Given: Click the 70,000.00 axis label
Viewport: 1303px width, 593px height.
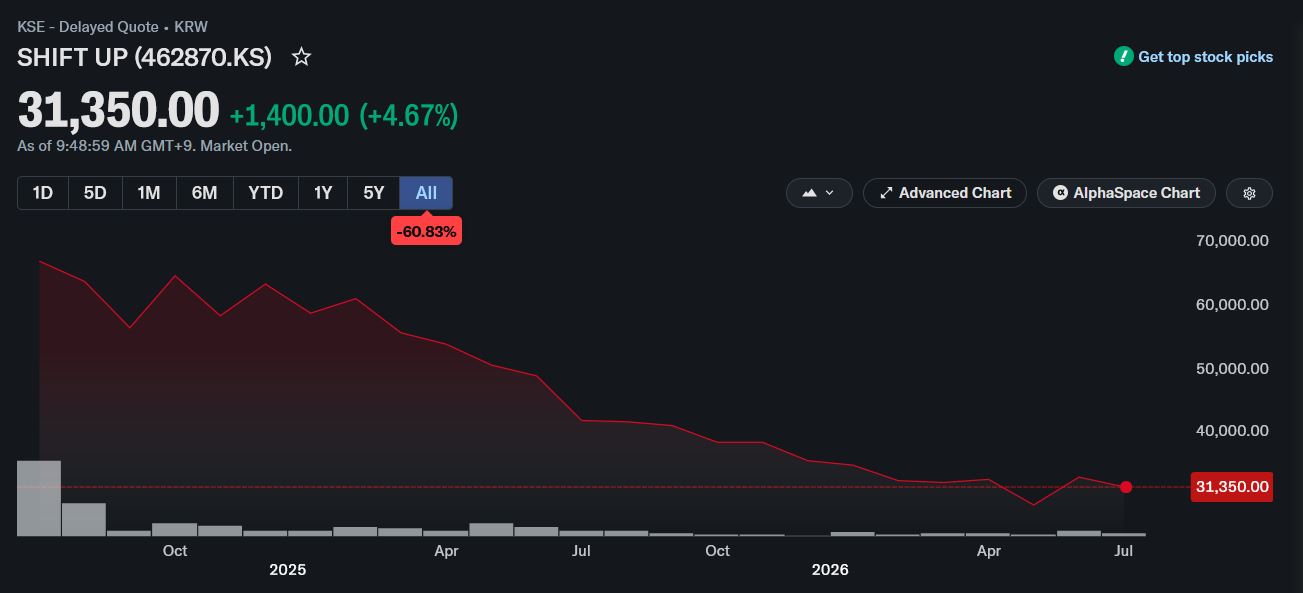Looking at the screenshot, I should coord(1232,241).
